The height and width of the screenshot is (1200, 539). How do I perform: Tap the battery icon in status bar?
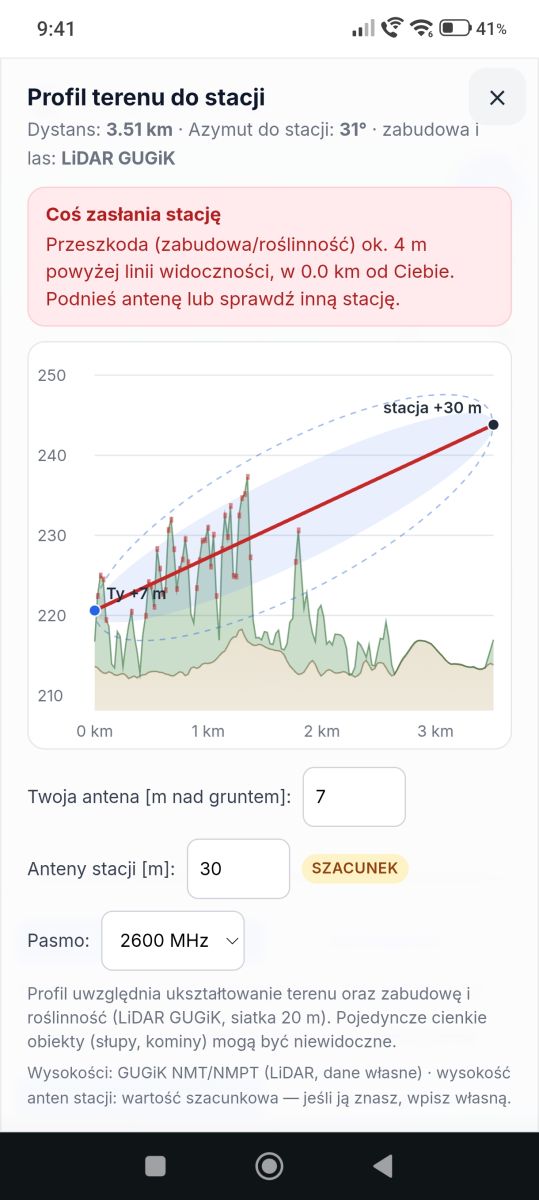(x=455, y=28)
